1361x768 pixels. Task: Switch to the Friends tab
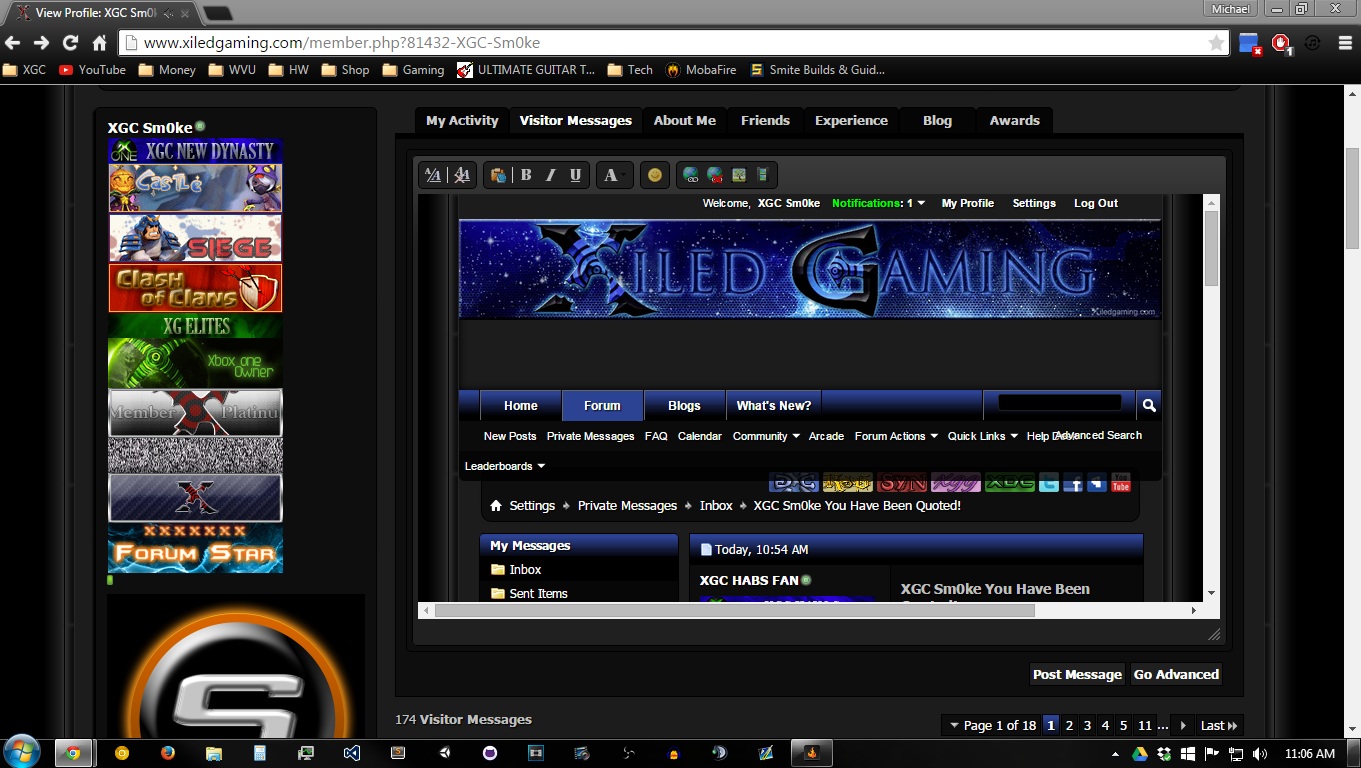pos(765,120)
